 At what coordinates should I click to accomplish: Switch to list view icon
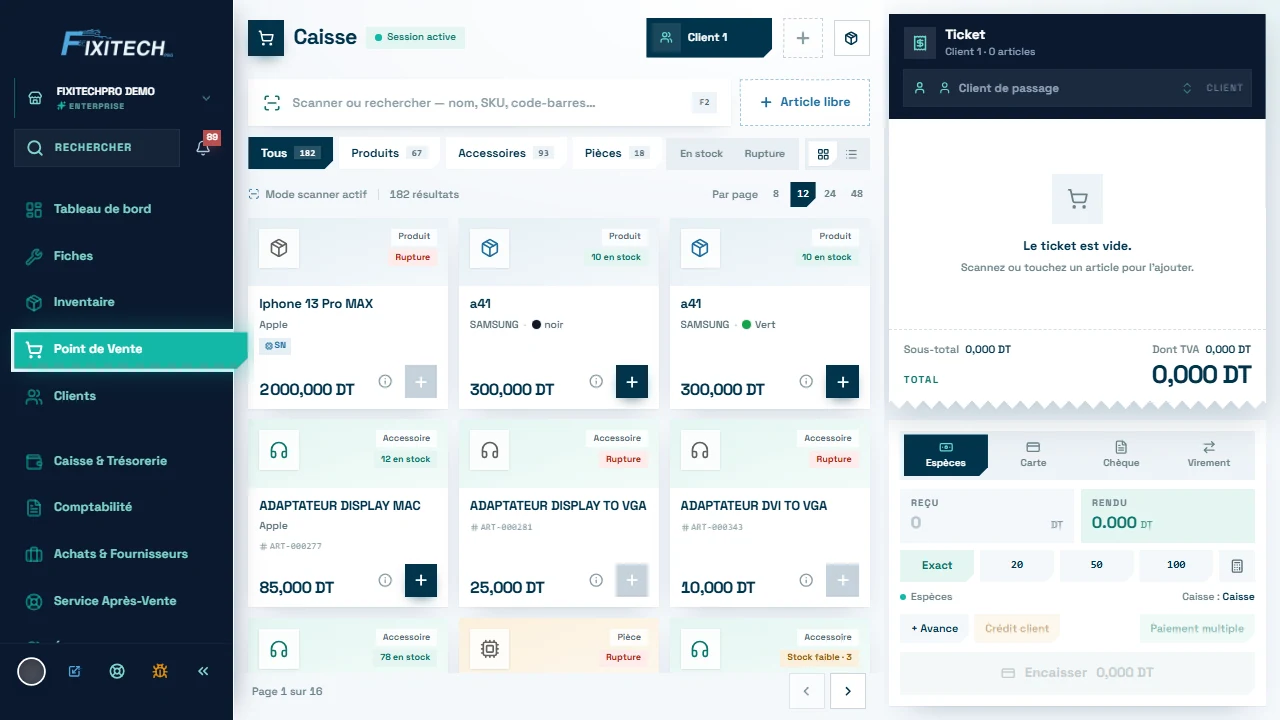click(x=852, y=154)
